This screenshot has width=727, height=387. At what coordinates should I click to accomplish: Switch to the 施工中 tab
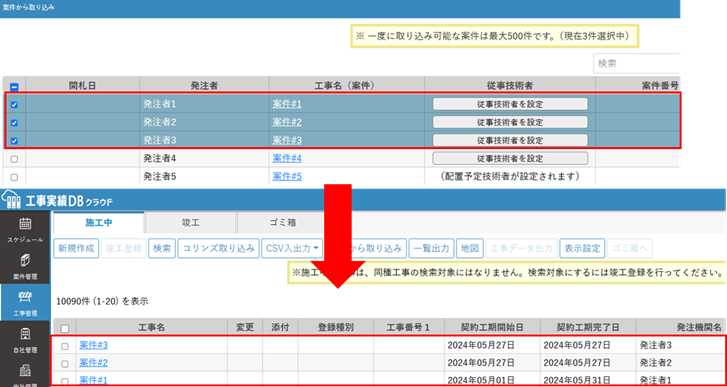coord(99,222)
